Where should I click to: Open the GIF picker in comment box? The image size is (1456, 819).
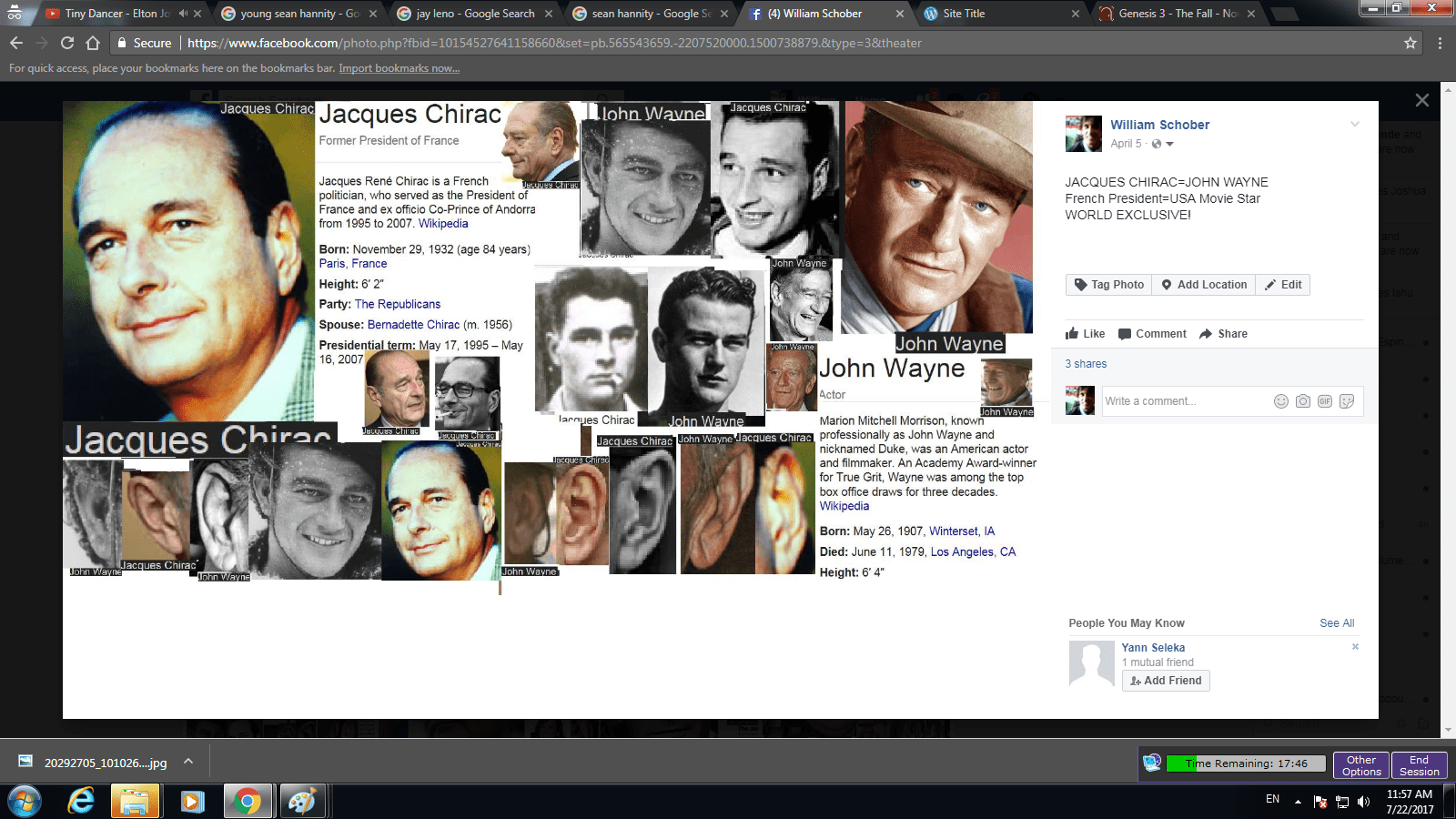[1325, 401]
